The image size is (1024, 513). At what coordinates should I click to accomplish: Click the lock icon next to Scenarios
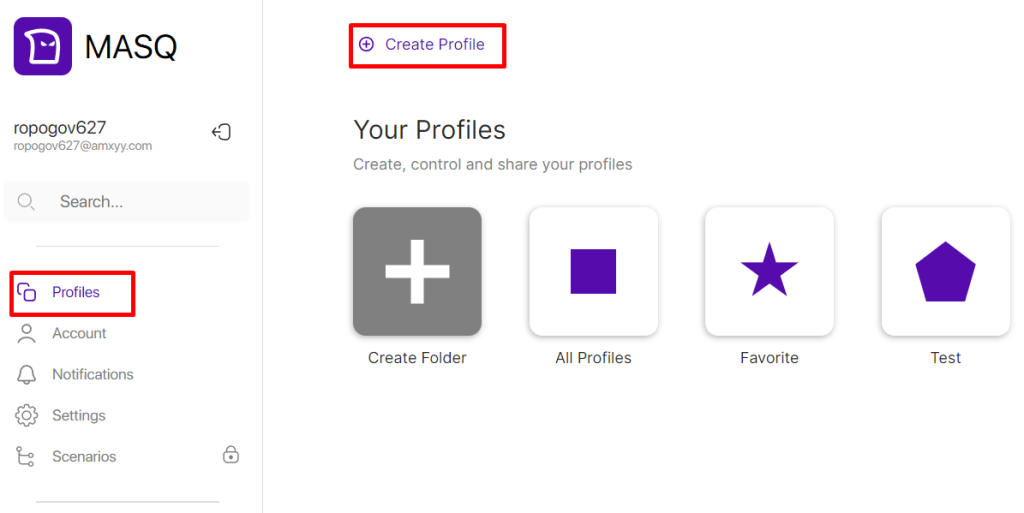(x=231, y=454)
